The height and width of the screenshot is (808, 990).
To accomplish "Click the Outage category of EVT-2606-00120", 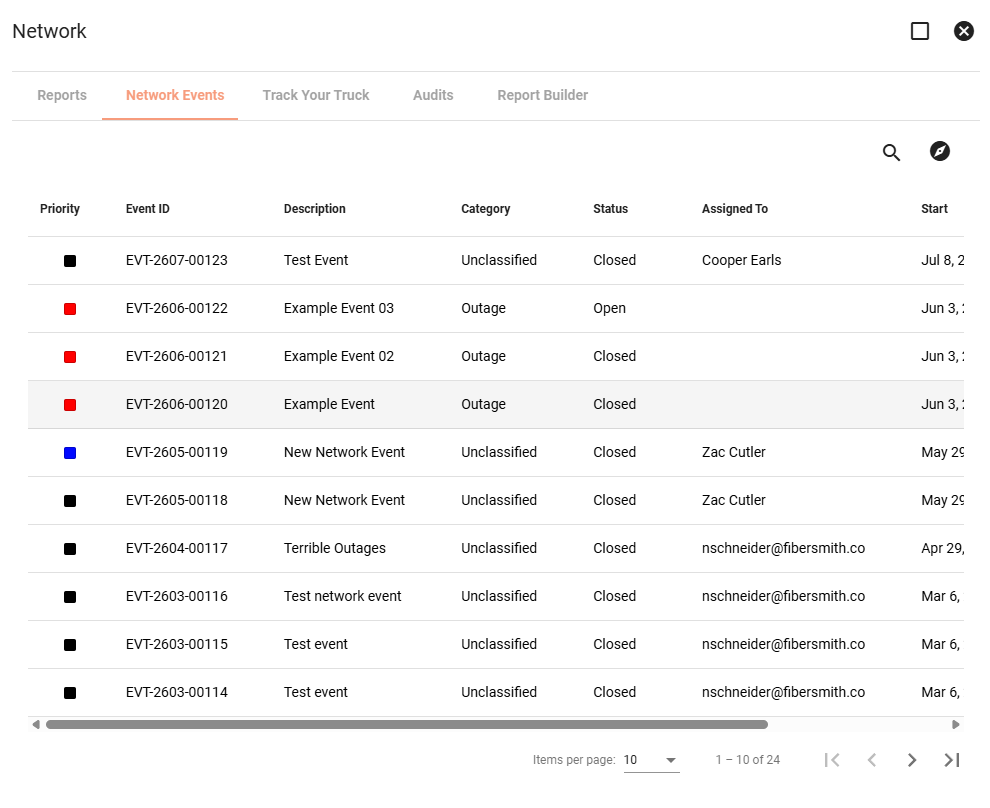I will (483, 404).
